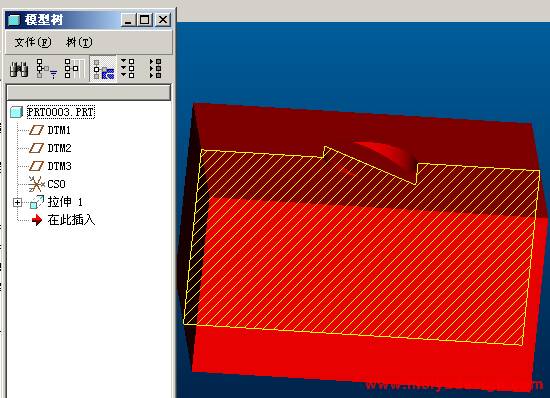Maximize the 模型树 window
Viewport: 550px width, 398px height.
(x=145, y=20)
